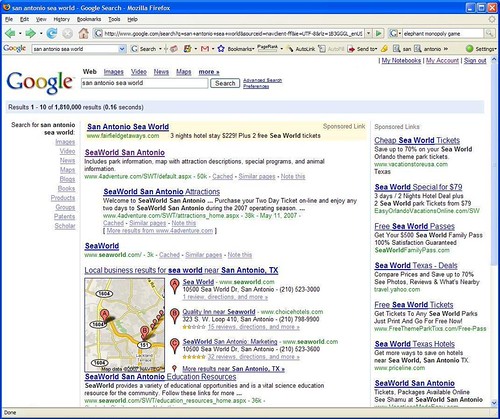Open the Tools menu
The width and height of the screenshot is (500, 419).
coord(114,19)
